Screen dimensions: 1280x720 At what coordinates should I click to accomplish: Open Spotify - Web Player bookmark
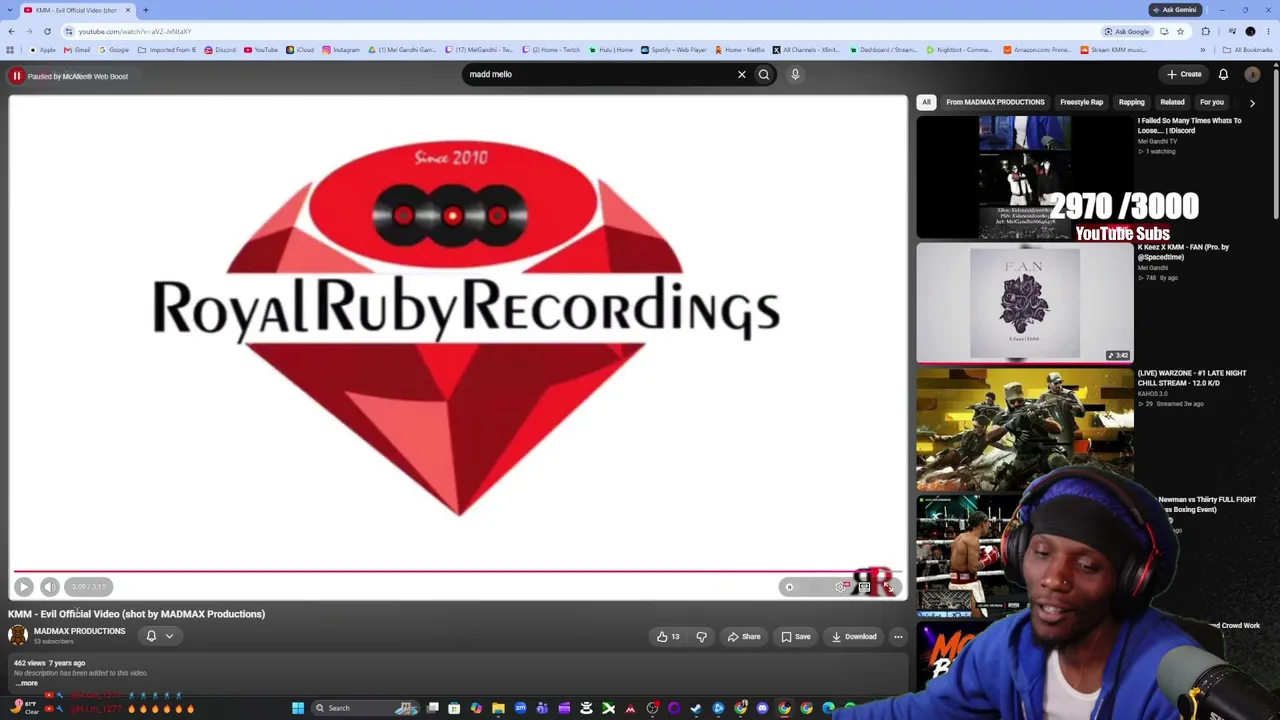click(x=673, y=50)
